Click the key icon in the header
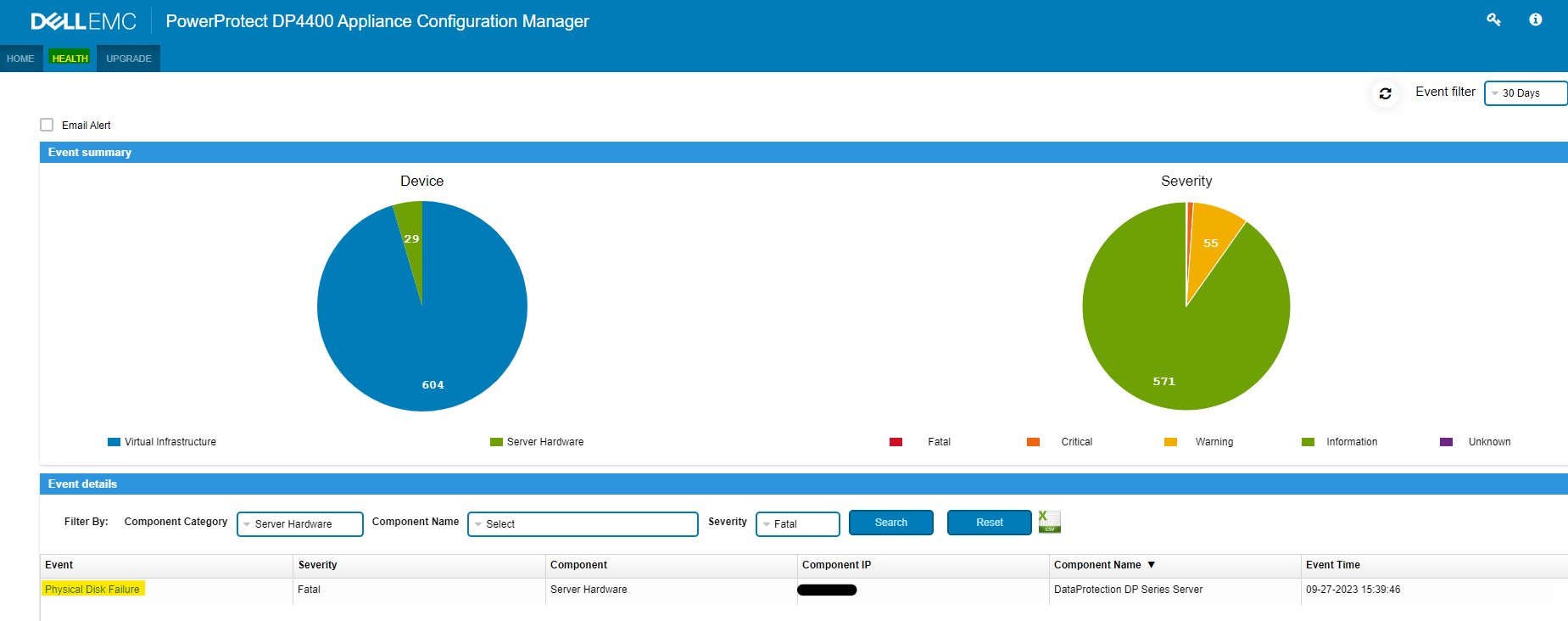Screen dimensions: 1568x621 tap(1493, 20)
